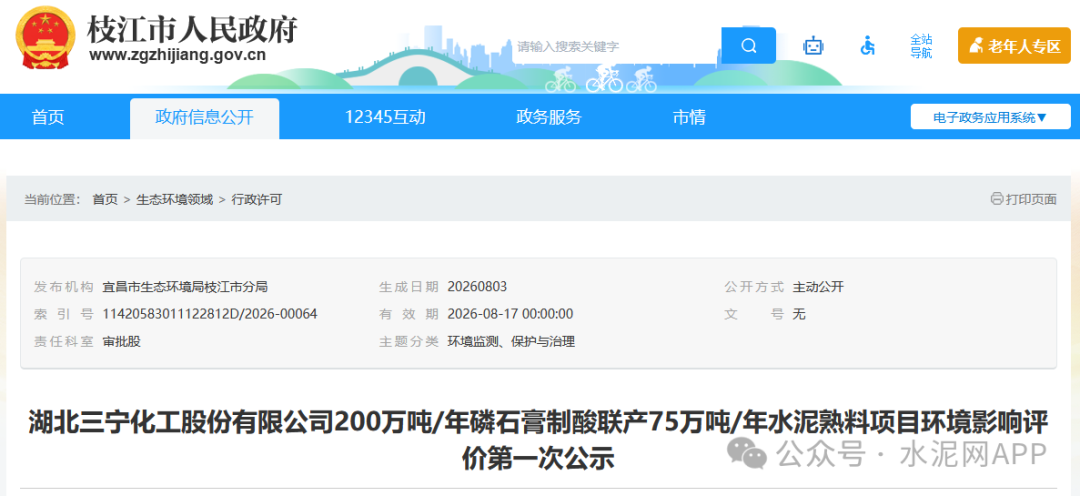The height and width of the screenshot is (496, 1080).
Task: Open the 老年人专区 button
Action: 1015,46
